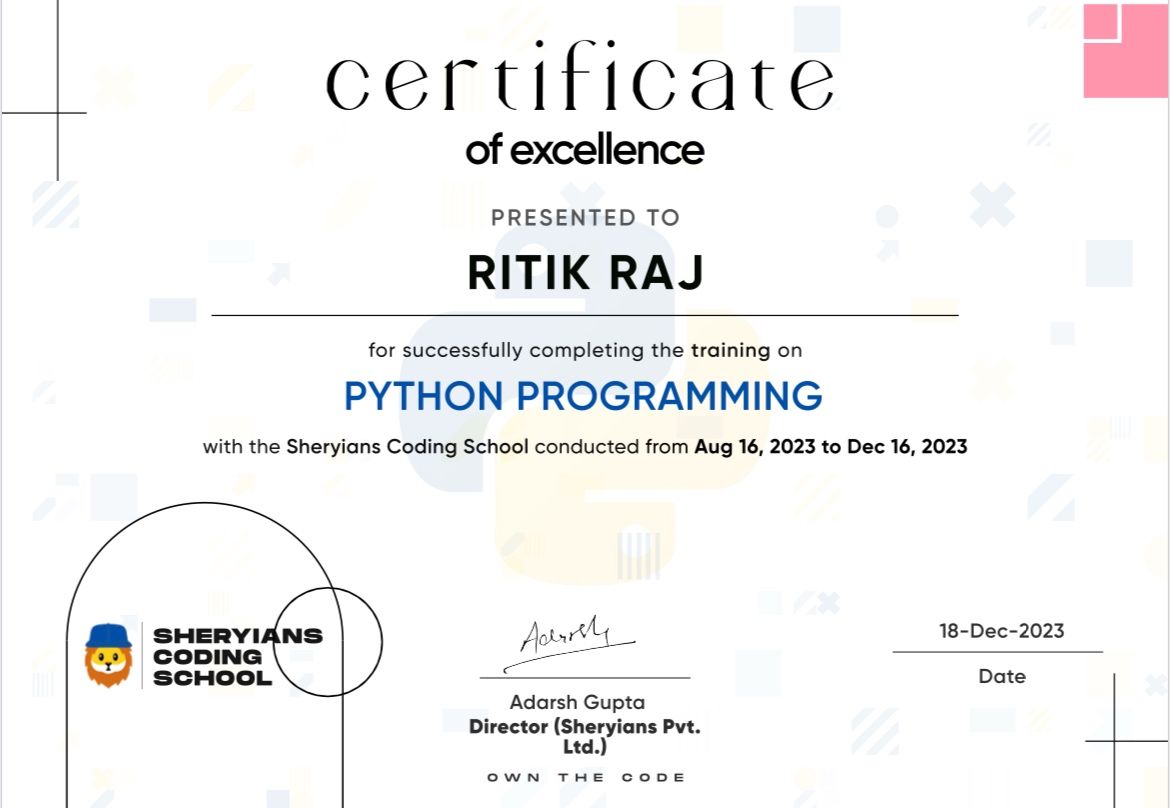The image size is (1170, 808).
Task: Click the 'SHERYIANS CODING SCHOOL' logo text
Action: (238, 657)
